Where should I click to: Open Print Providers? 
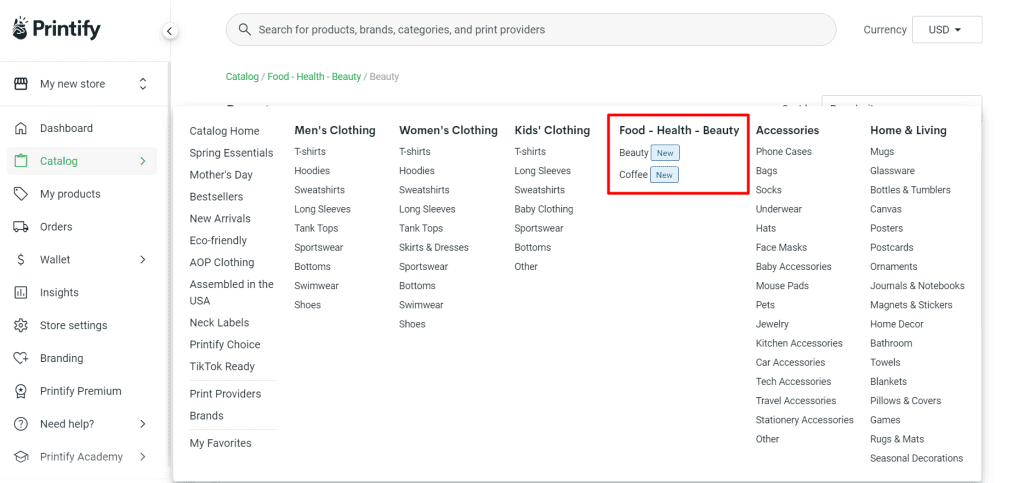coord(225,394)
